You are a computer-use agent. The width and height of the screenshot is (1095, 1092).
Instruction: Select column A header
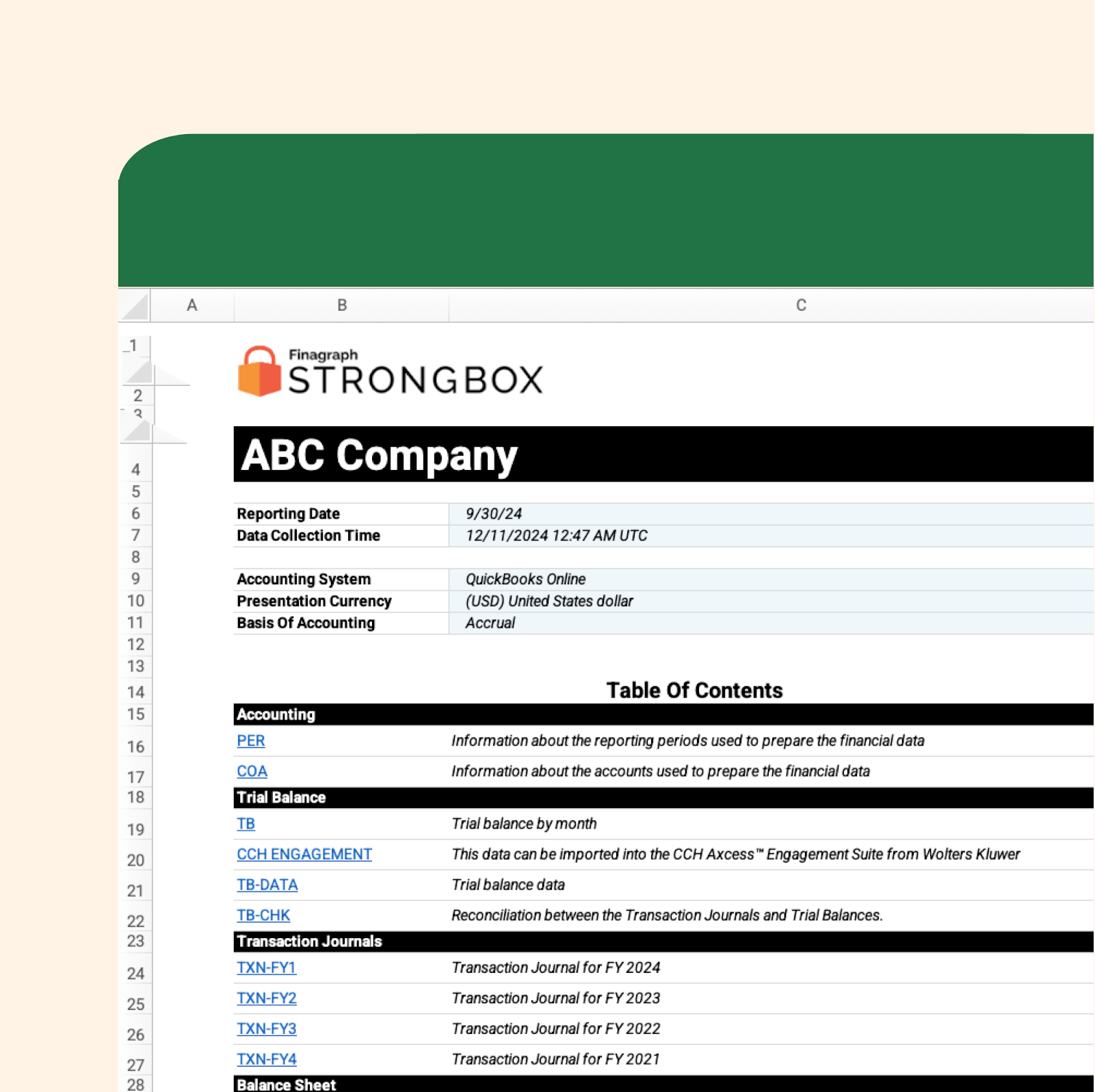click(192, 305)
